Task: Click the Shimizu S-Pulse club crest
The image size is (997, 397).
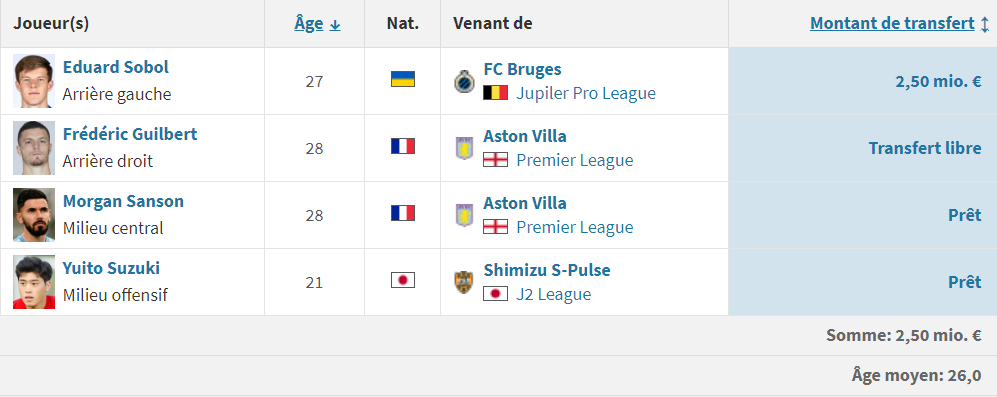Action: point(464,282)
